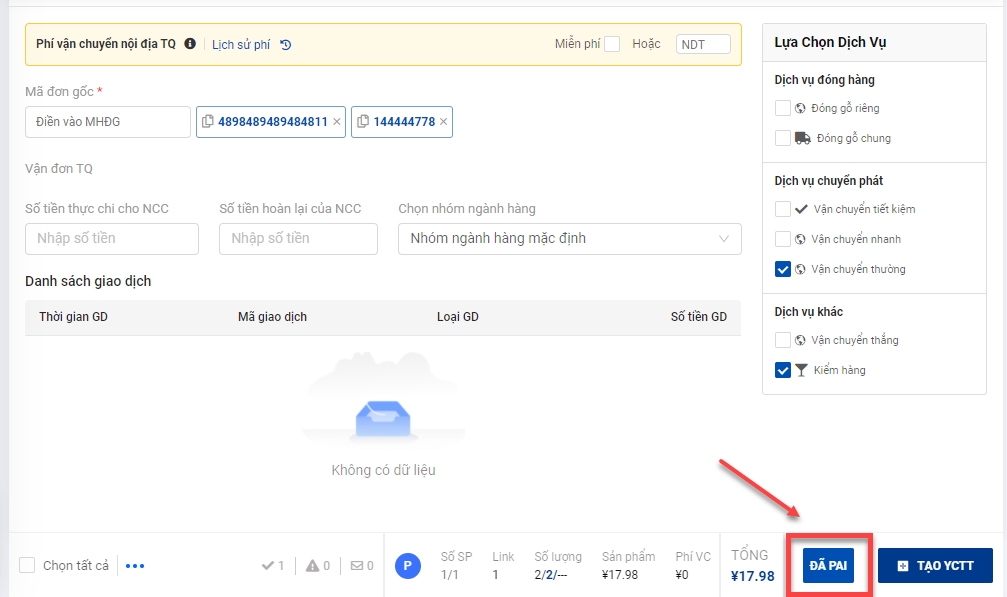Tick the Miễn phí checkbox

(612, 44)
